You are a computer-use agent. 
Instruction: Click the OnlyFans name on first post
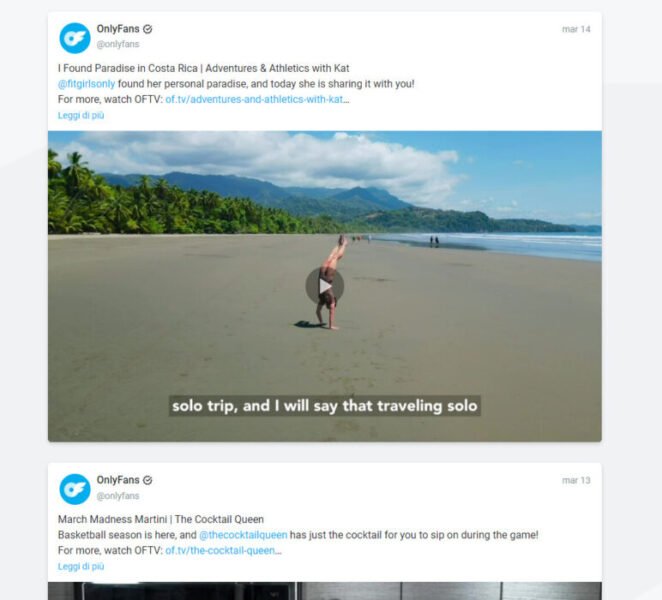pyautogui.click(x=118, y=29)
